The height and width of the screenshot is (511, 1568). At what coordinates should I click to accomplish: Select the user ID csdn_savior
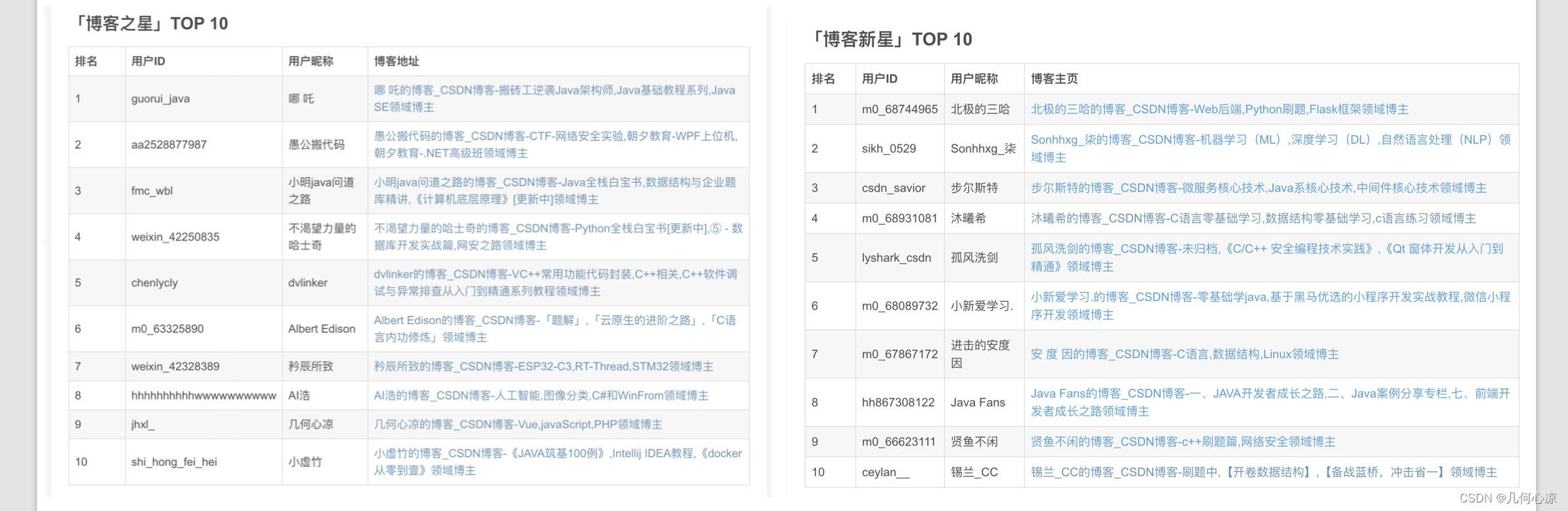click(894, 188)
